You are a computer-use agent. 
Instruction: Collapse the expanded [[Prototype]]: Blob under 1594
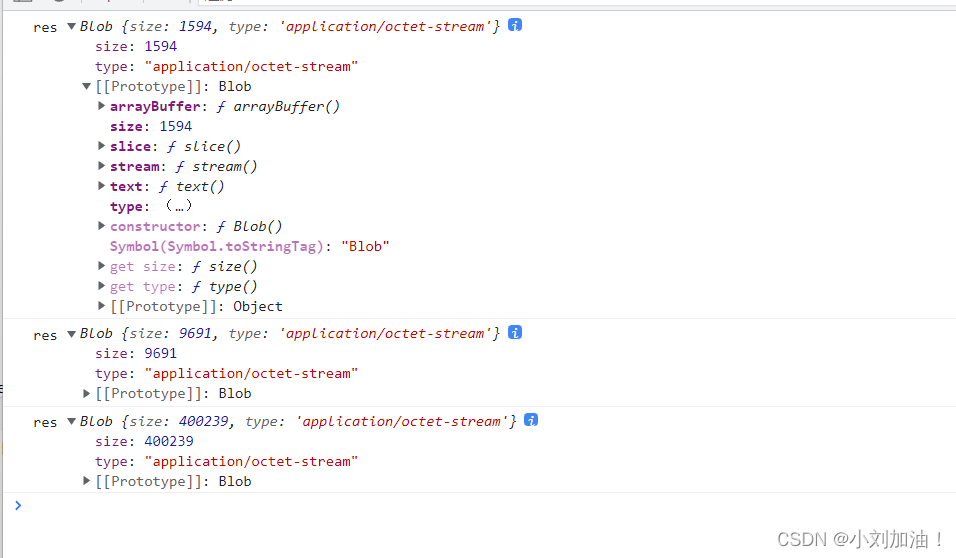pyautogui.click(x=87, y=87)
